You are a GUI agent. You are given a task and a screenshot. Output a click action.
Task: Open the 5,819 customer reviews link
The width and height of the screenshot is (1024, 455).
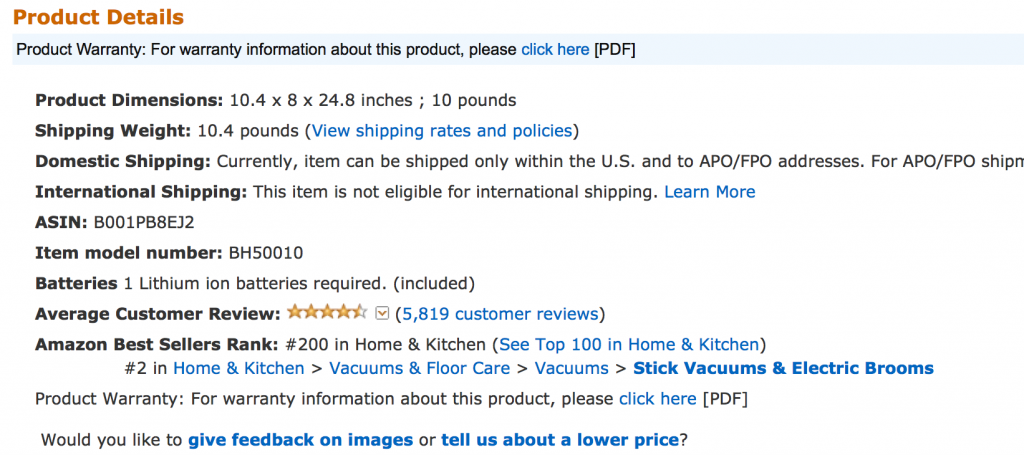(x=500, y=314)
